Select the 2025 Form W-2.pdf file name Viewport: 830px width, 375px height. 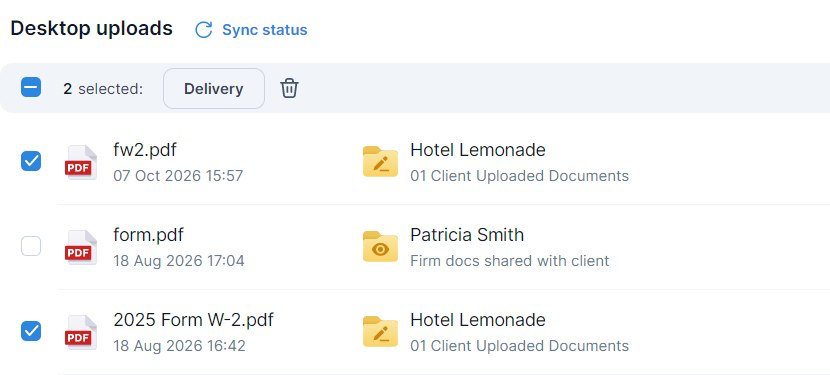(193, 320)
